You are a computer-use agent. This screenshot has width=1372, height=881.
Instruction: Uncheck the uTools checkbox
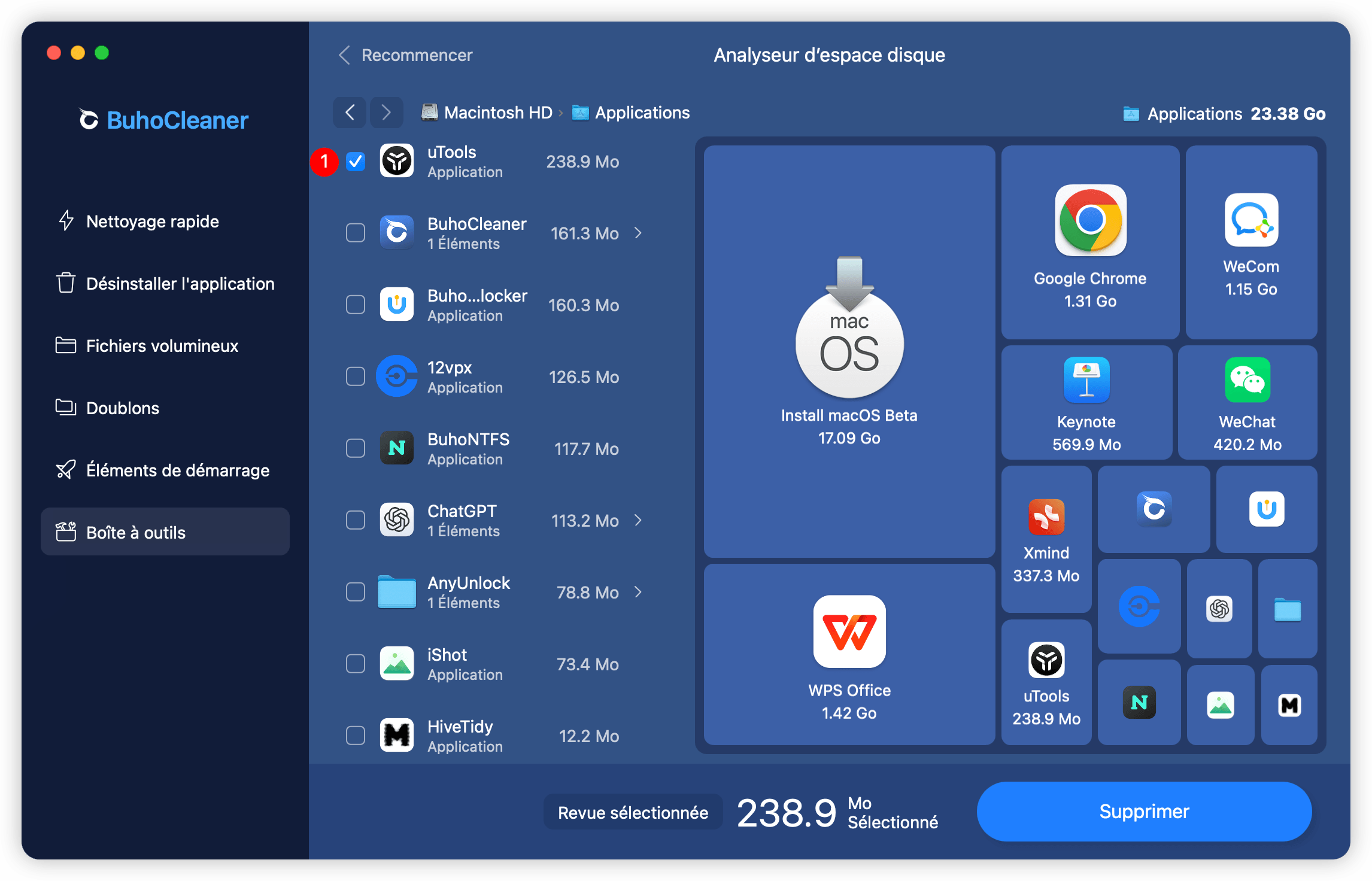[356, 161]
